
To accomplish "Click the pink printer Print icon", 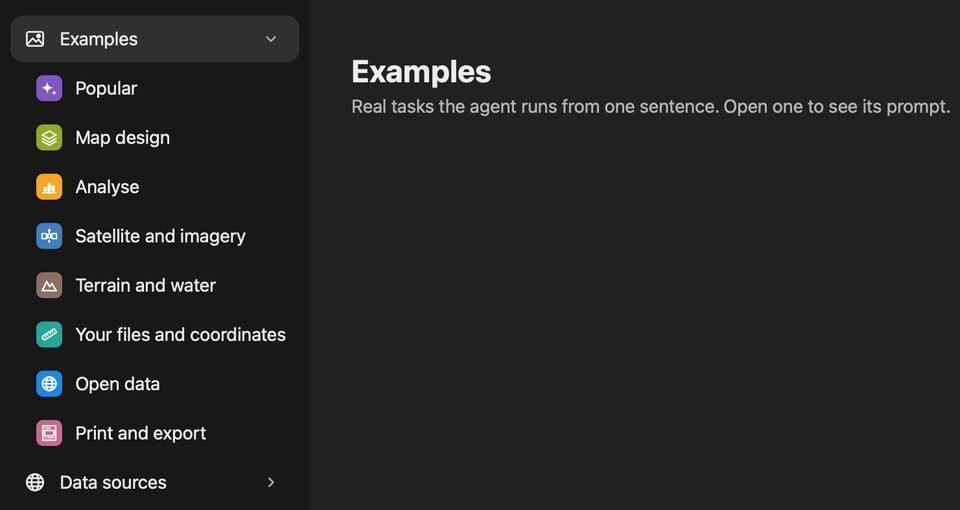I will tap(49, 433).
